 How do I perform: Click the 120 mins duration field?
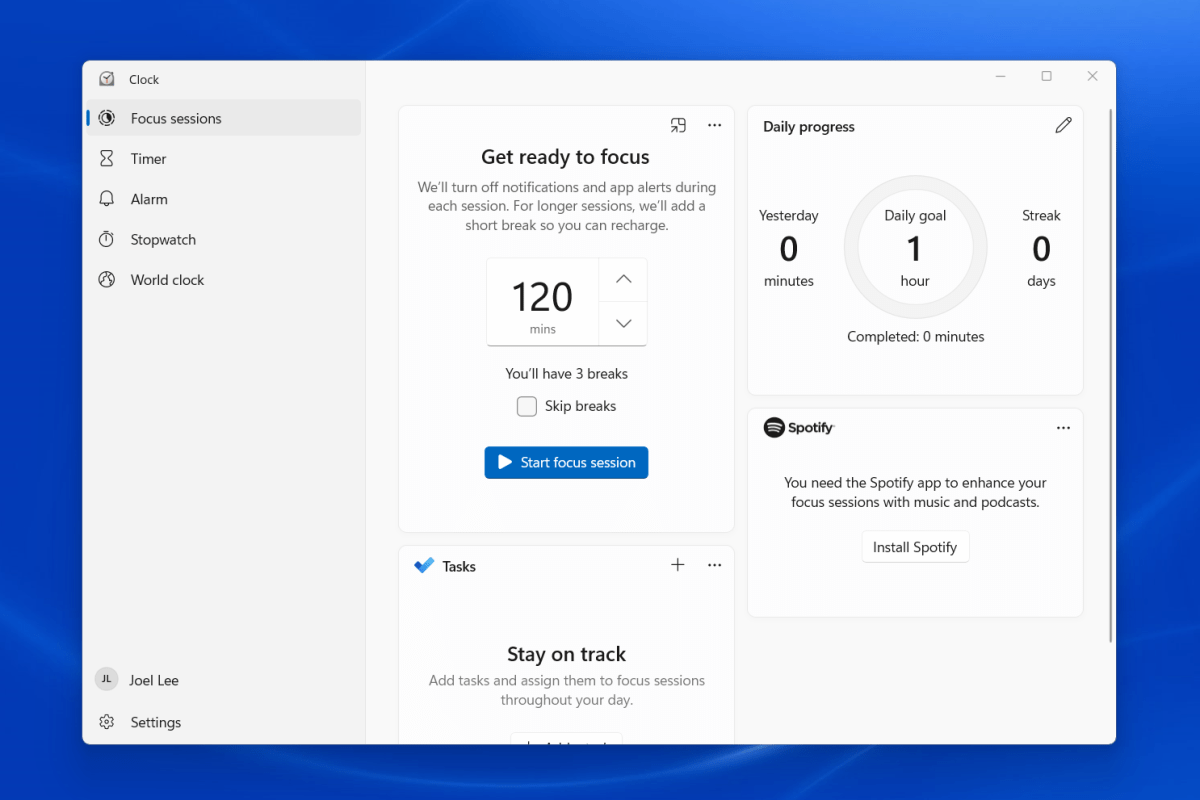point(543,302)
